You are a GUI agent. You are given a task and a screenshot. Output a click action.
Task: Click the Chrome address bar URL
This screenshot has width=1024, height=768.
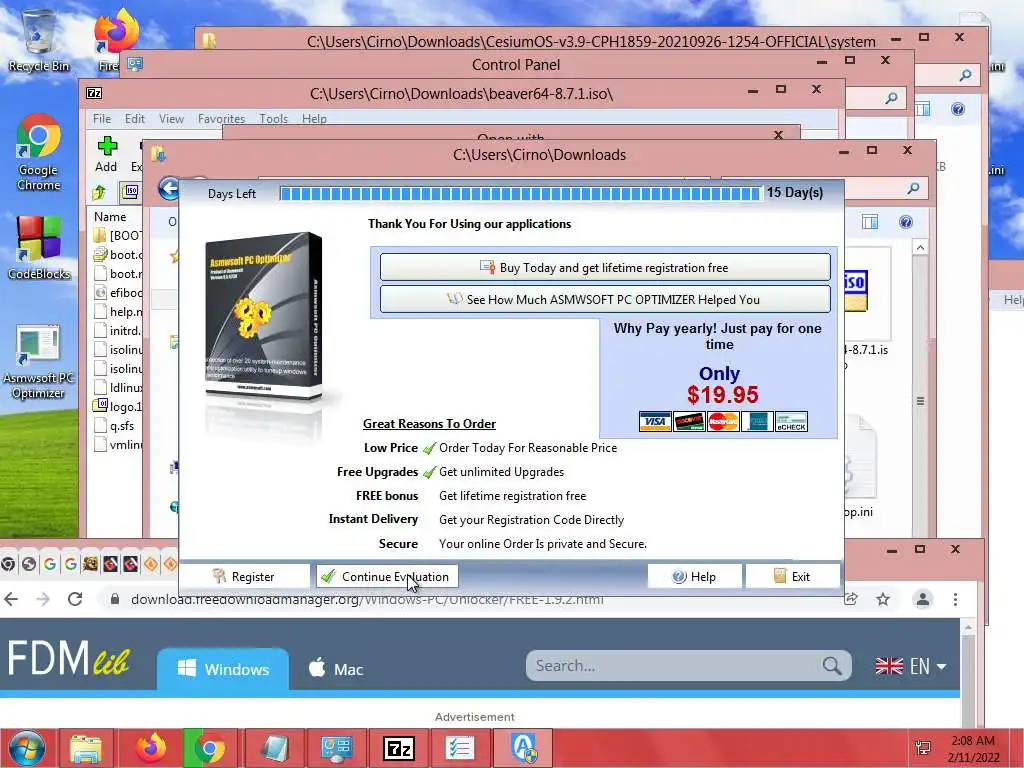click(367, 599)
